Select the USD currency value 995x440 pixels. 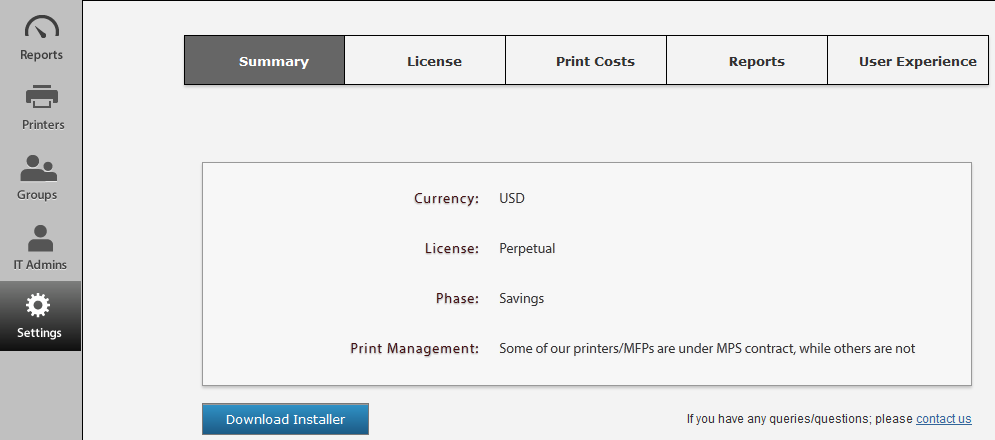point(511,198)
